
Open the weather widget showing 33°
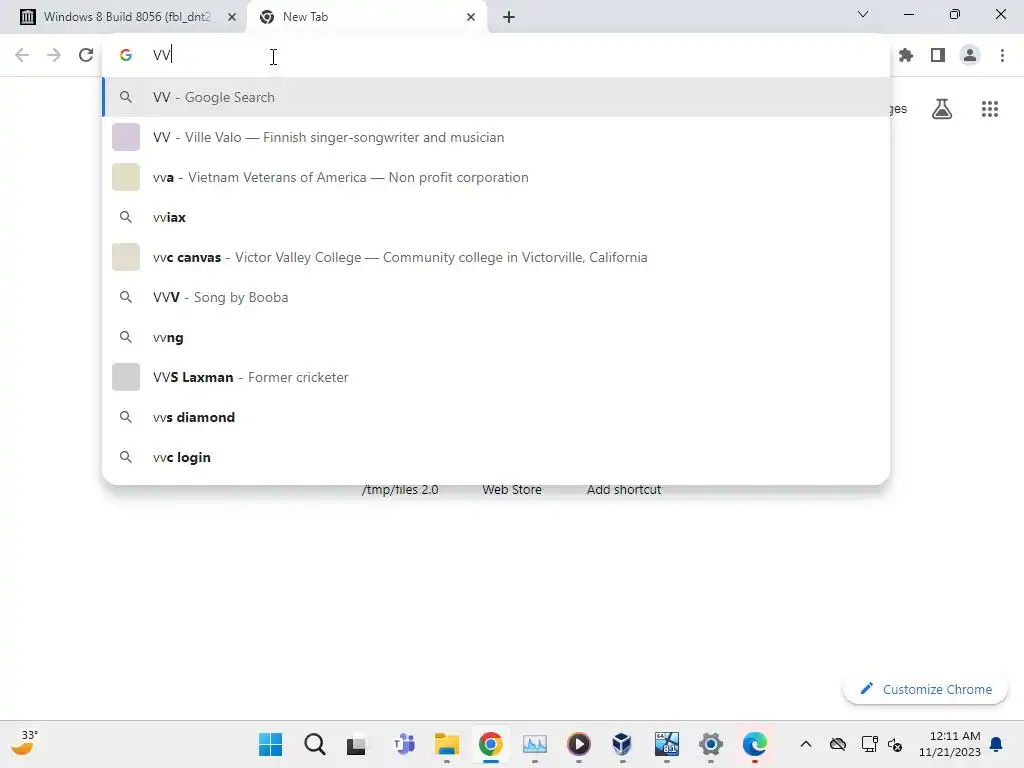24,743
